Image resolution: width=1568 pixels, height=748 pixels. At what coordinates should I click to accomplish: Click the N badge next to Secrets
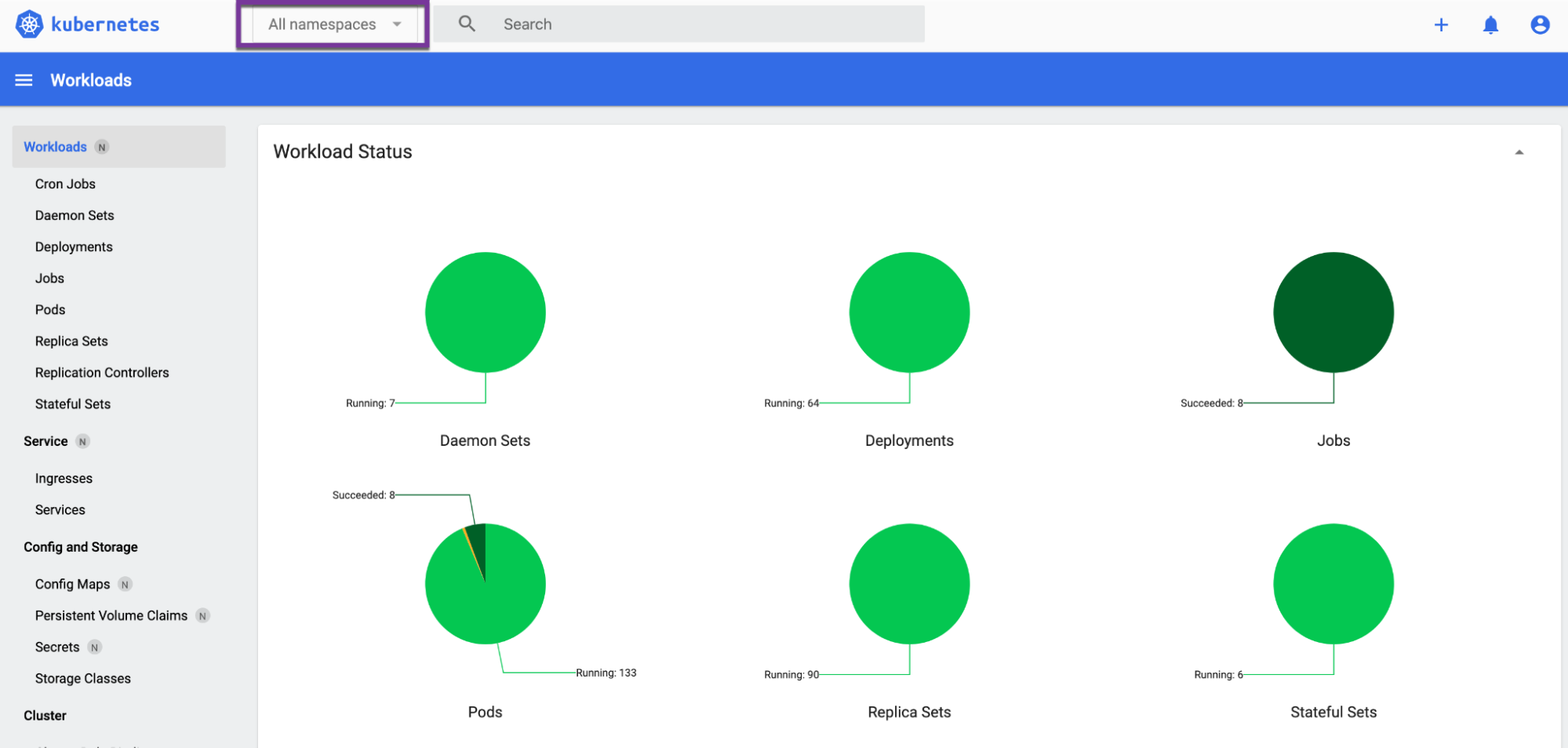pyautogui.click(x=95, y=648)
